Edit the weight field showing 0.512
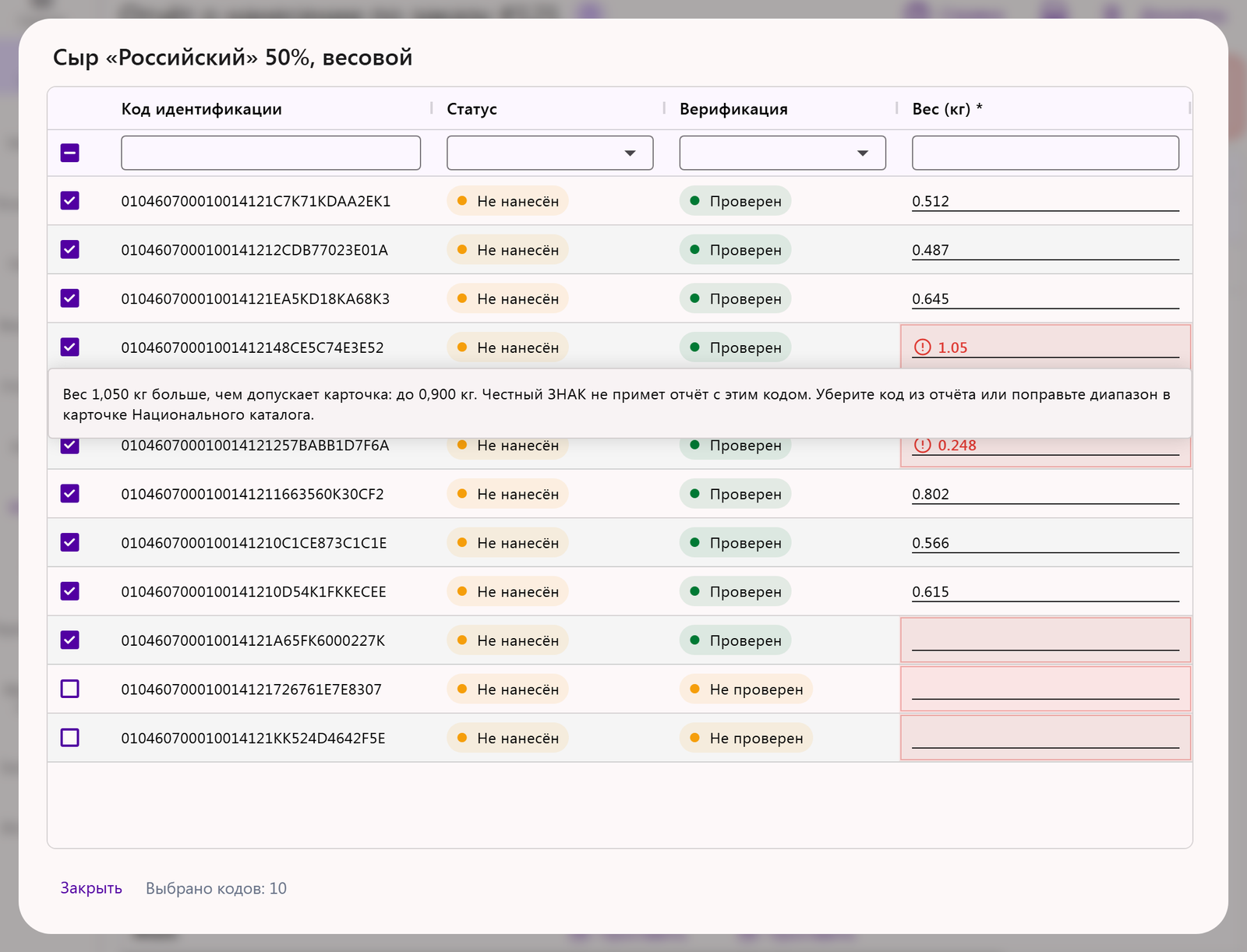The image size is (1247, 952). (1045, 201)
